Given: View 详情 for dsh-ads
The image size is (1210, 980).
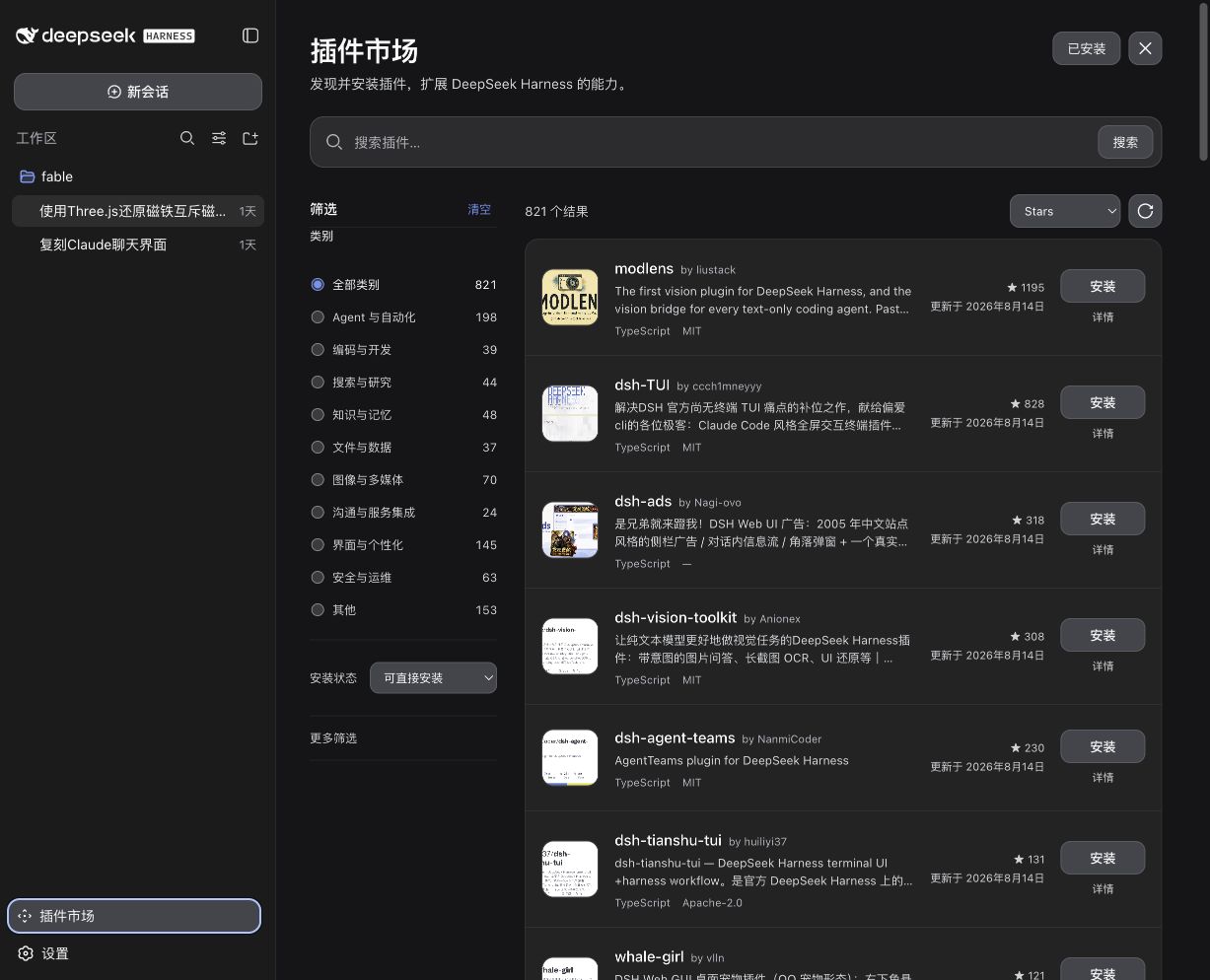Looking at the screenshot, I should 1103,550.
